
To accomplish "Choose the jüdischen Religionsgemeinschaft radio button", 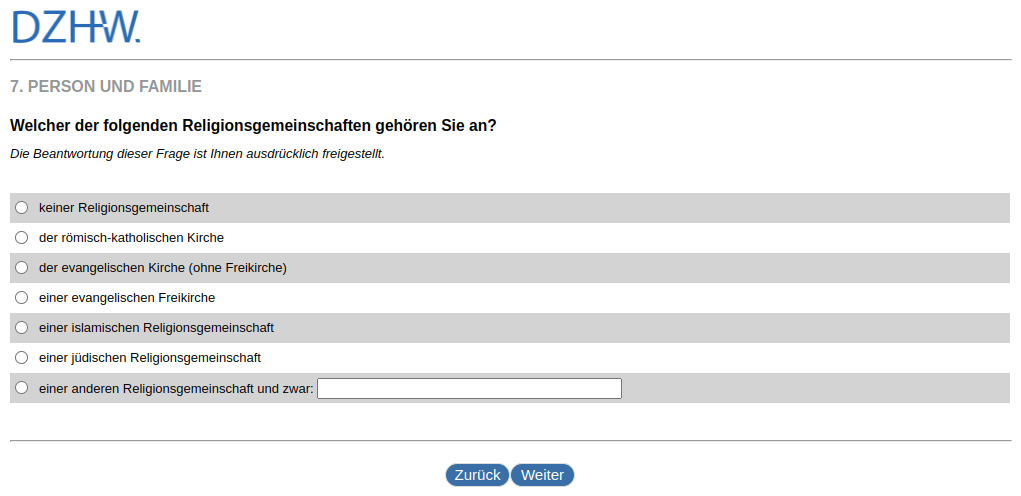I will [x=22, y=358].
